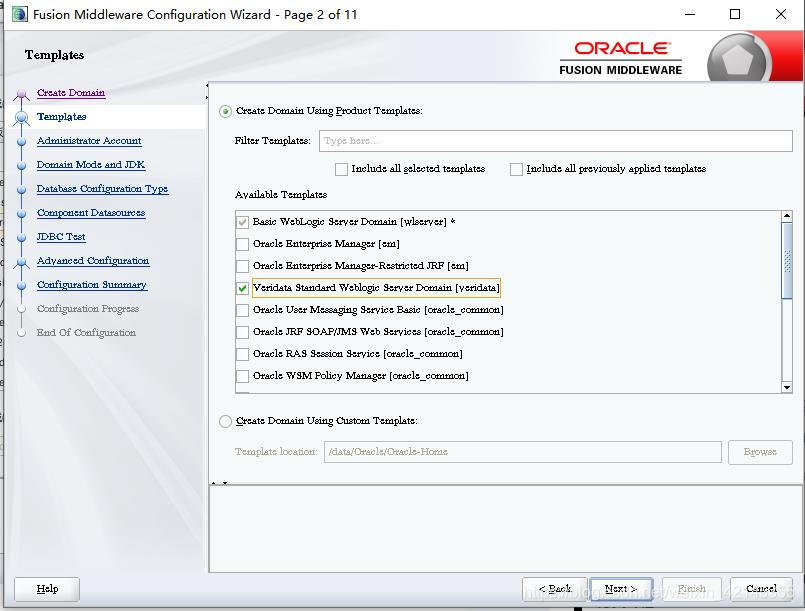Select the Templates step in navigation
Viewport: 805px width, 611px height.
(x=62, y=117)
